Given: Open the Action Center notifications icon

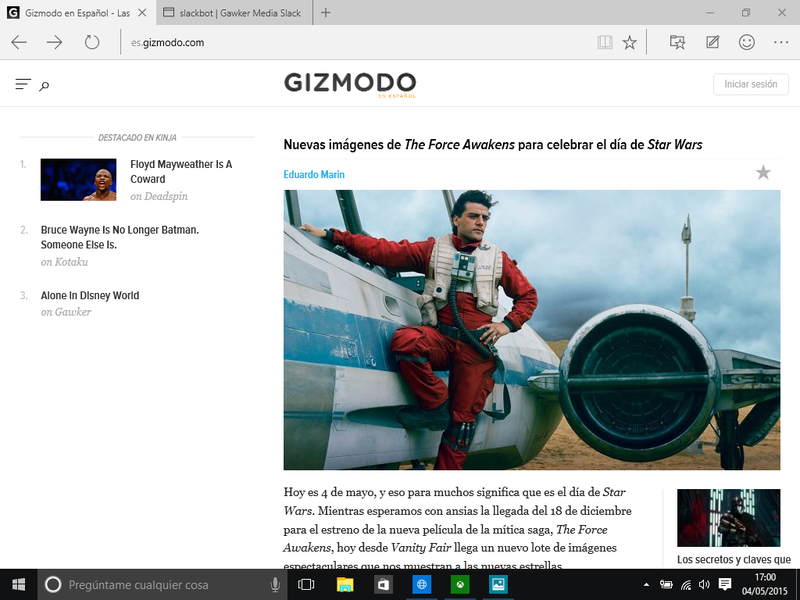Looking at the screenshot, I should (x=724, y=585).
